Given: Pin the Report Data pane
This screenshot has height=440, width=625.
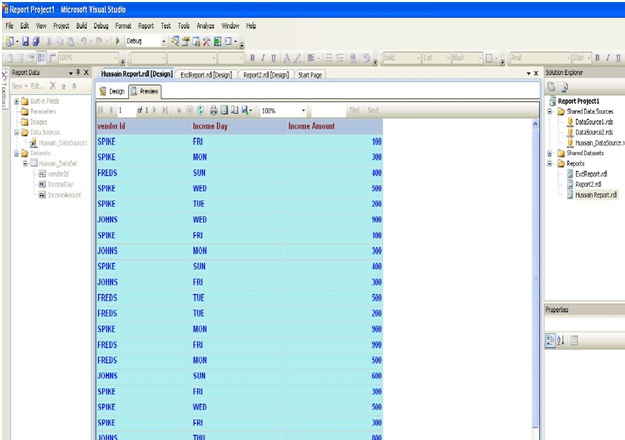Looking at the screenshot, I should point(78,73).
